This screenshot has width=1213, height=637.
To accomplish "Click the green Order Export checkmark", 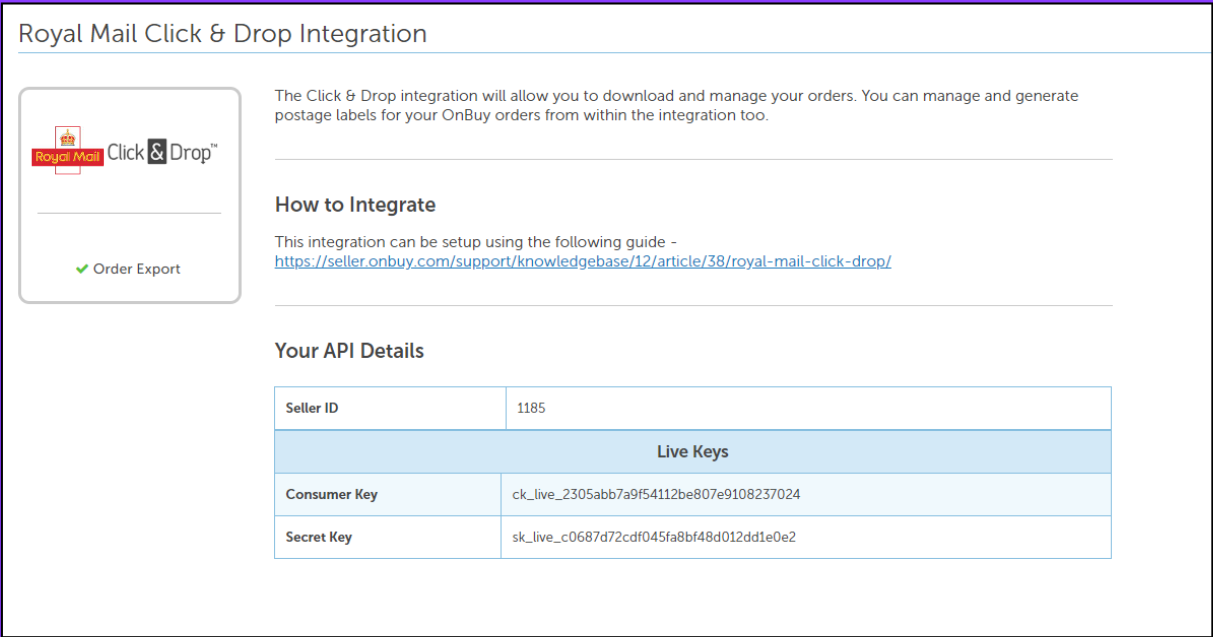I will point(82,269).
